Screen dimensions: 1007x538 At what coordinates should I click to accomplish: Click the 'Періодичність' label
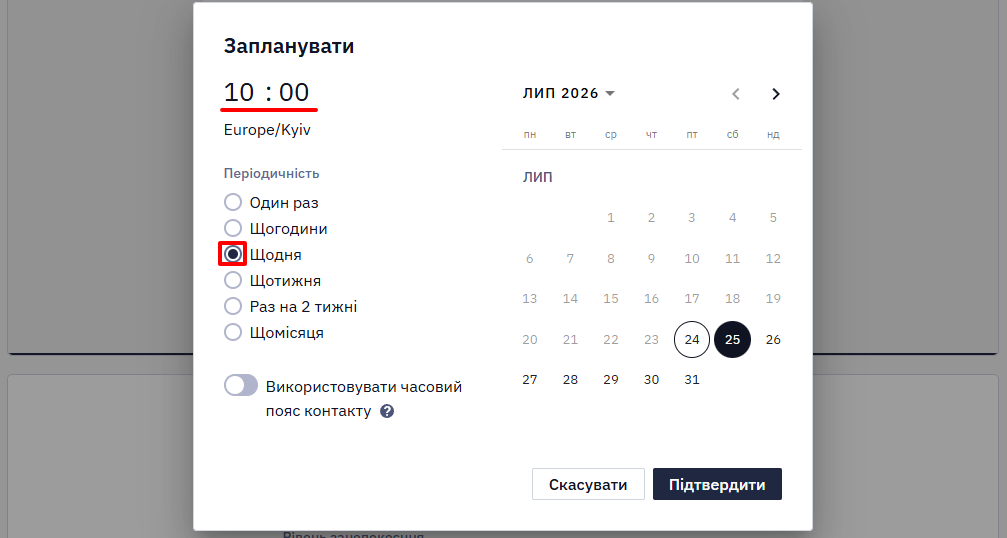(272, 174)
